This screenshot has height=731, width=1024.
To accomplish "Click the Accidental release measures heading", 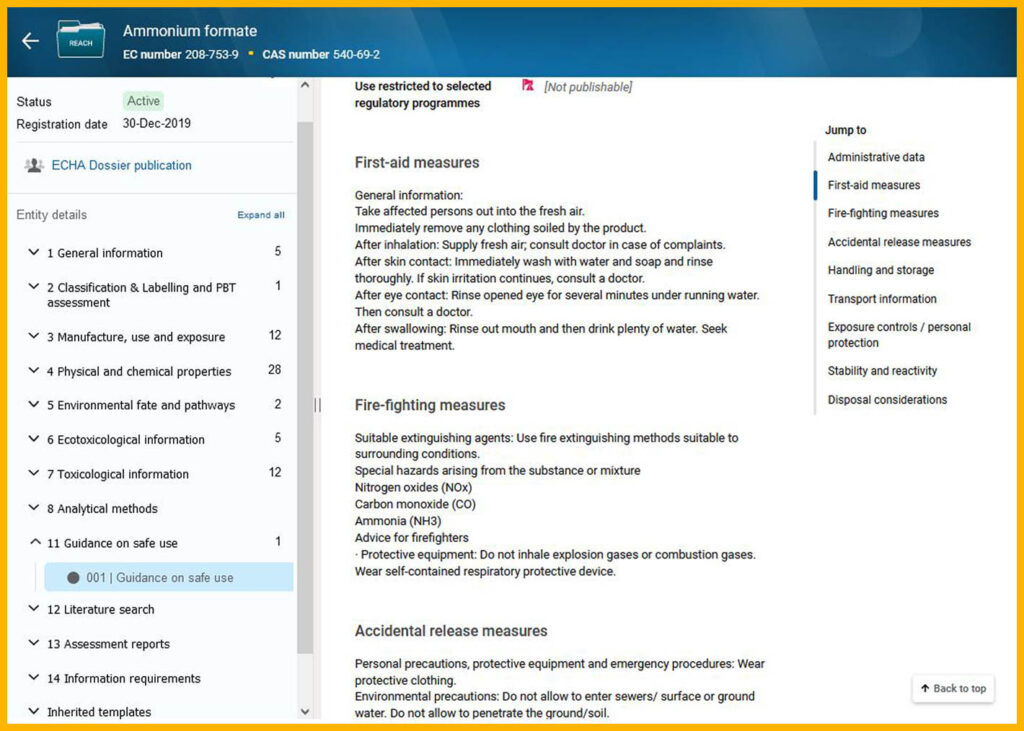I will coord(451,631).
